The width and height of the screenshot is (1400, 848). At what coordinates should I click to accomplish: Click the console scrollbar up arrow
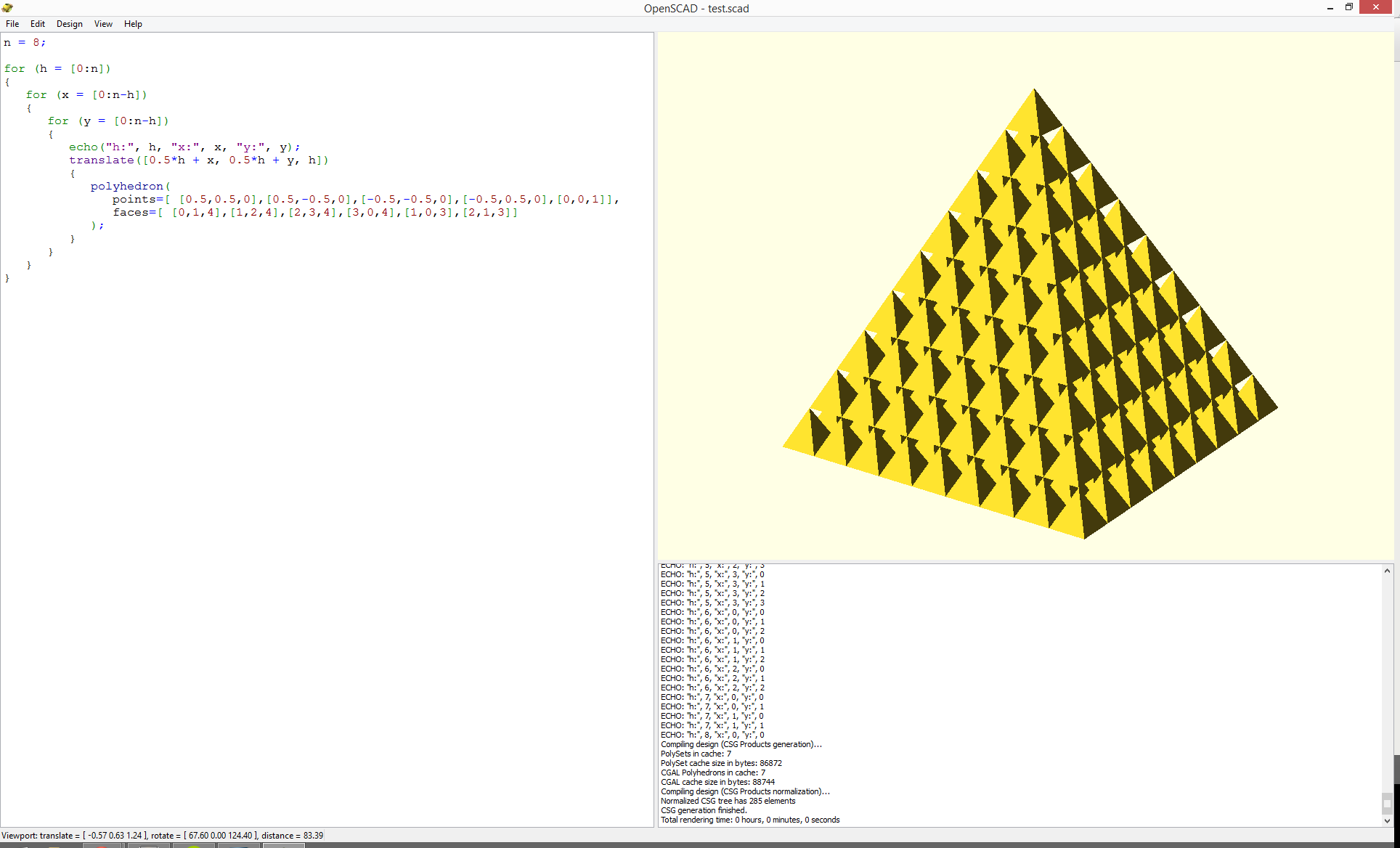(x=1387, y=571)
